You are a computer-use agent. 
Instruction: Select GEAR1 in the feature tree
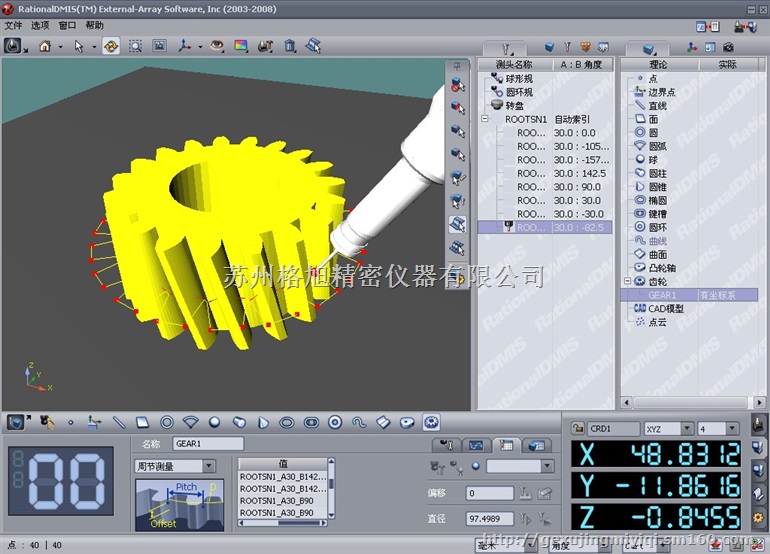point(662,295)
